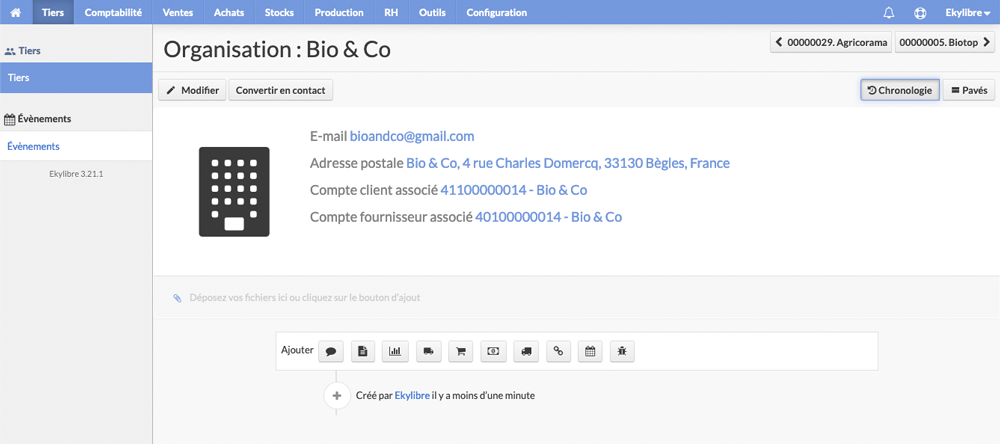
Task: Switch to Chronologie view
Action: (x=900, y=90)
